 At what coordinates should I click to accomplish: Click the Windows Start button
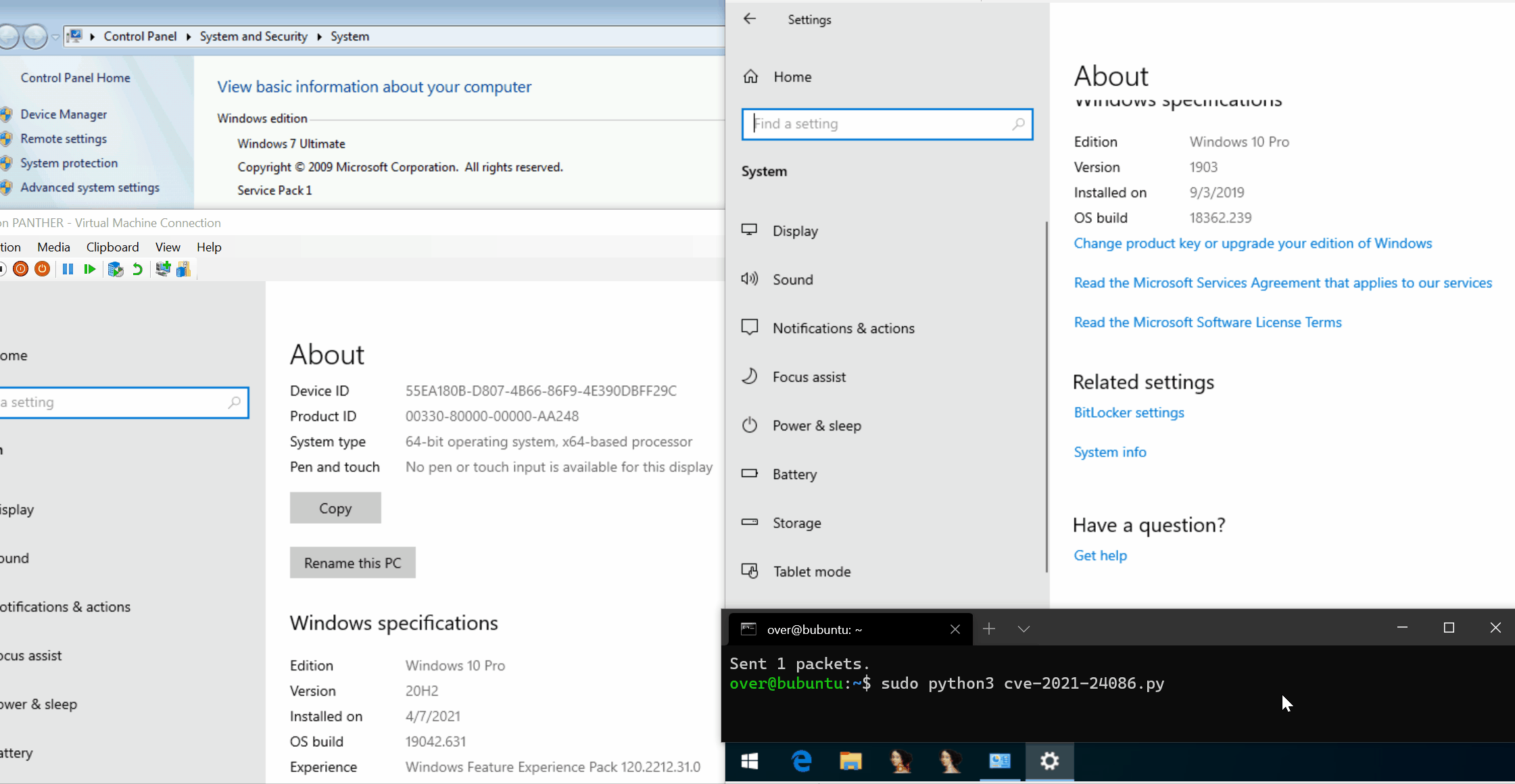[750, 762]
